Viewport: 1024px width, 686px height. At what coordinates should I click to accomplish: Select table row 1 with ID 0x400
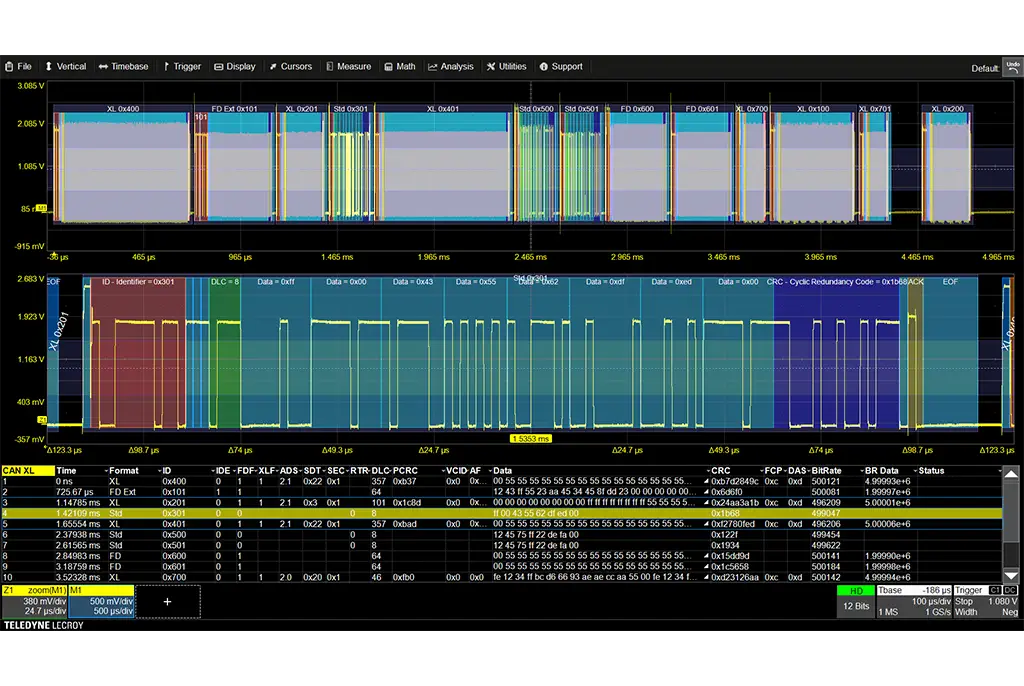pos(502,482)
